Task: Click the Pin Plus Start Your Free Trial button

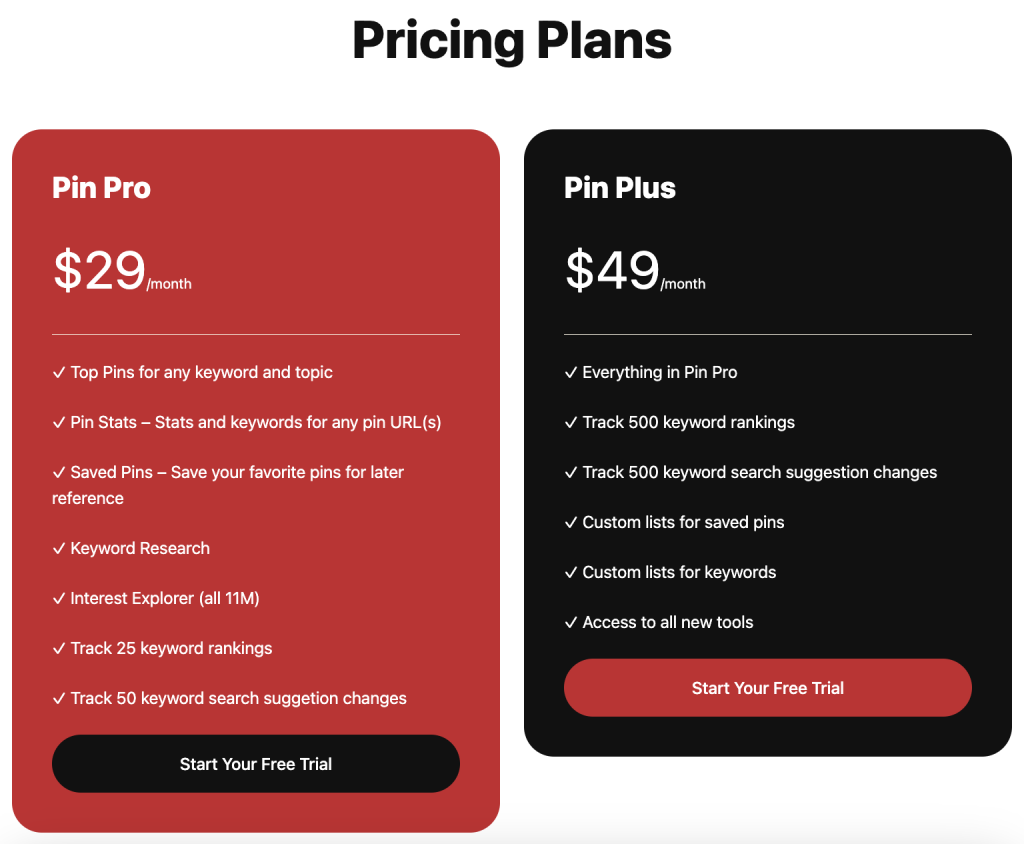Action: (767, 688)
